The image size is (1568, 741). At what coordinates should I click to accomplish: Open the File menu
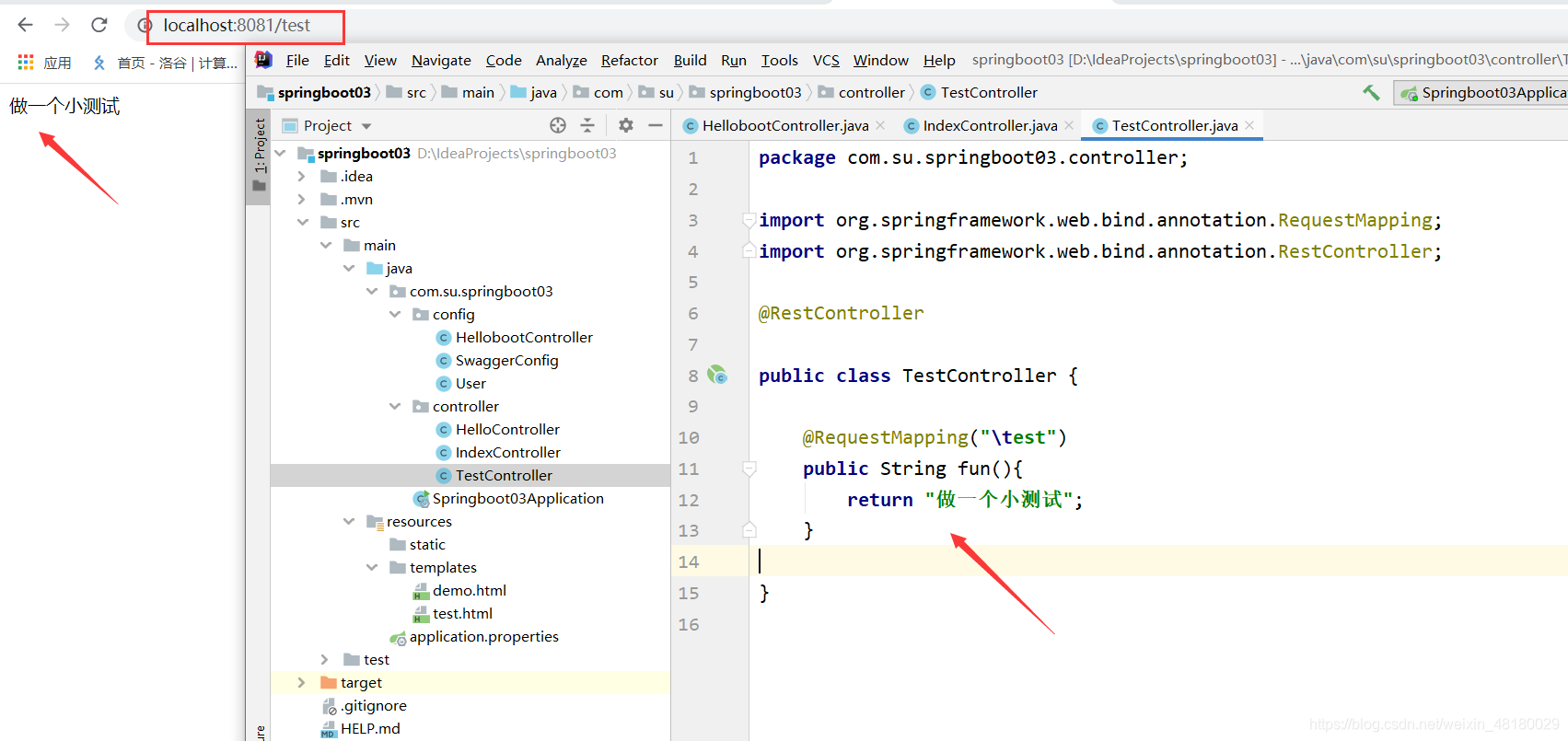(x=297, y=60)
